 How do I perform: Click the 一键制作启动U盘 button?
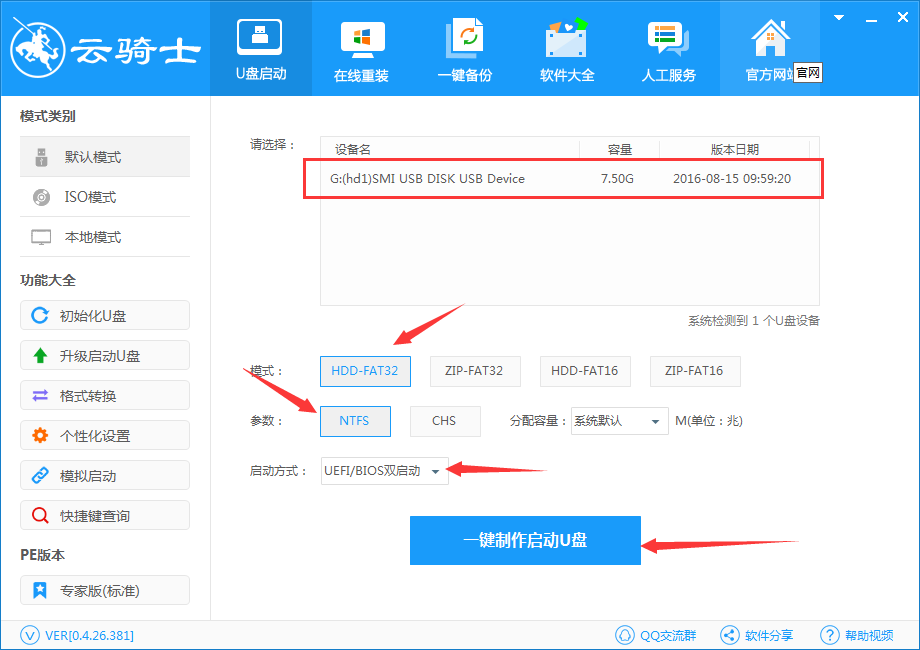click(525, 540)
